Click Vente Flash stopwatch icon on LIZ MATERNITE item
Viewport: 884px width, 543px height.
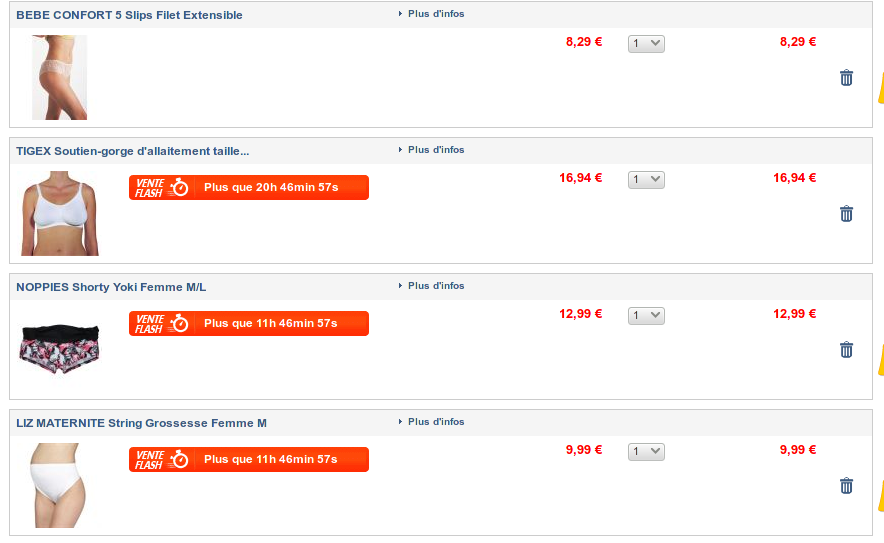[x=180, y=459]
